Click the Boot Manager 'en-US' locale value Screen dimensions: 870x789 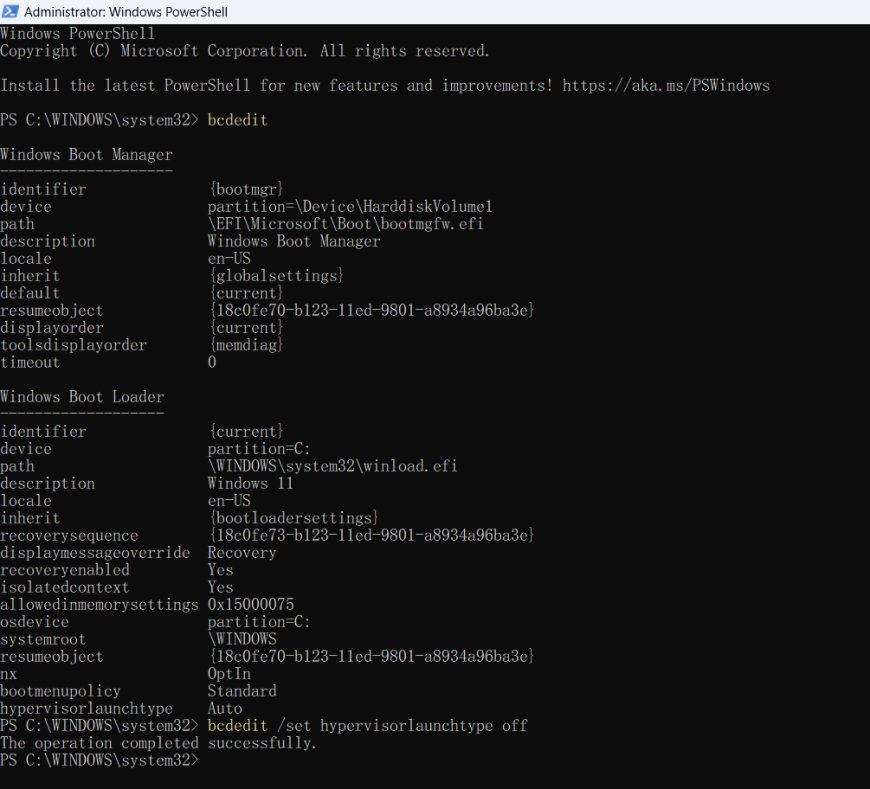tap(229, 259)
